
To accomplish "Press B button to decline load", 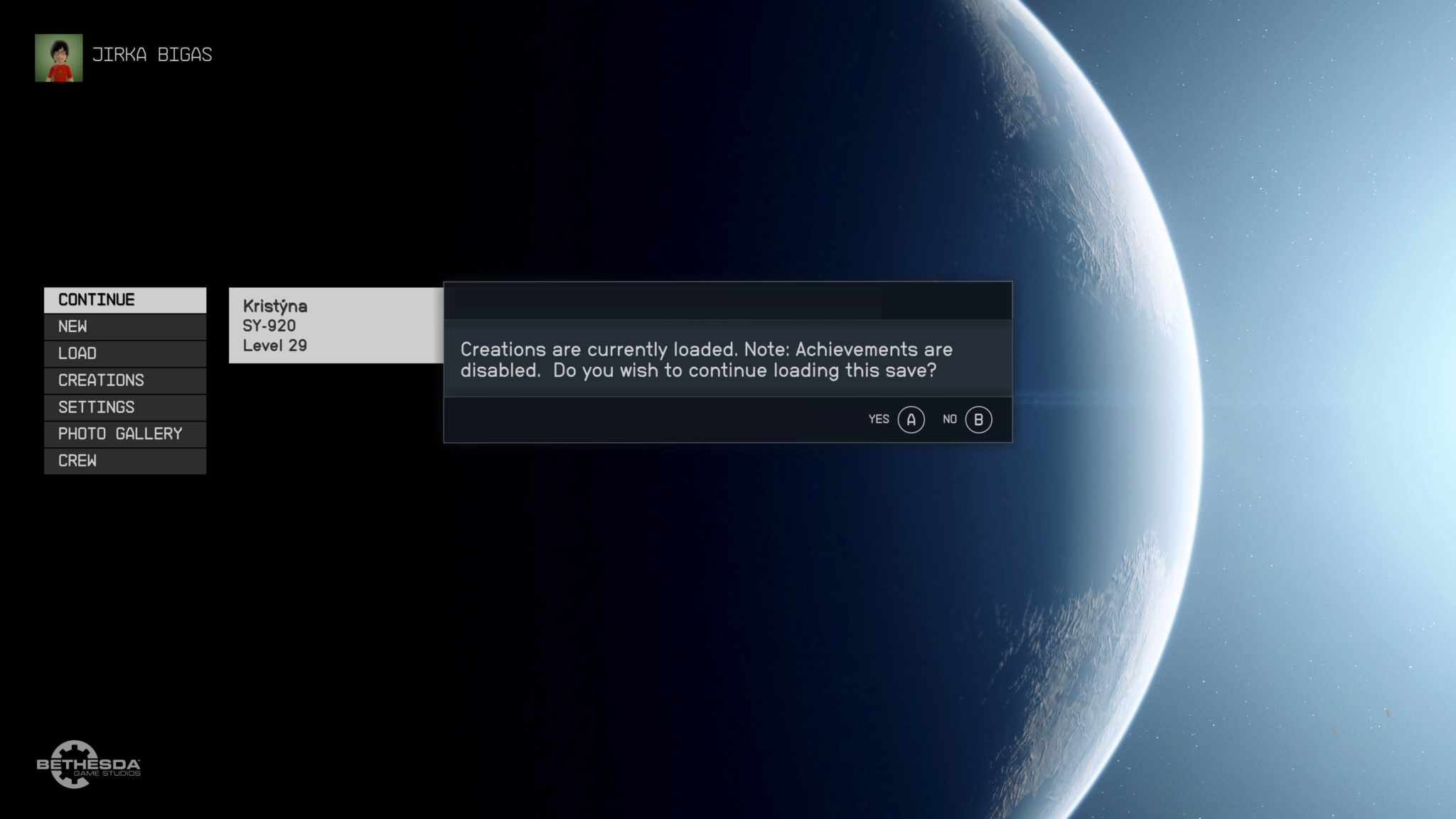I will point(978,419).
